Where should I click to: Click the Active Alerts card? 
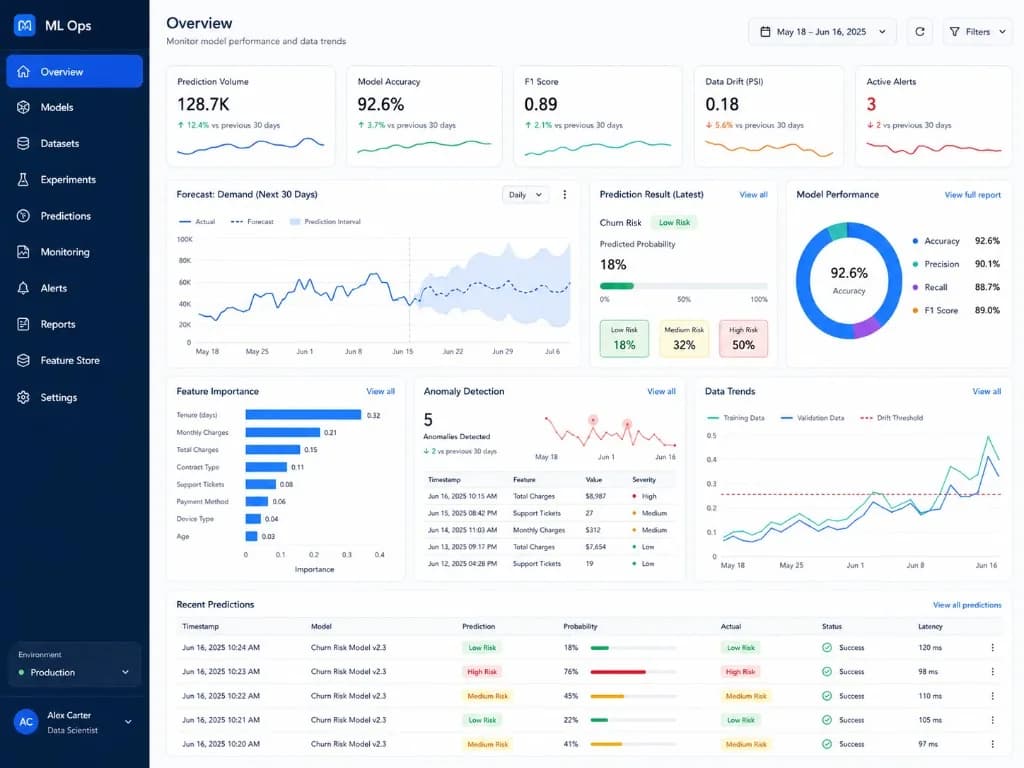[x=933, y=116]
